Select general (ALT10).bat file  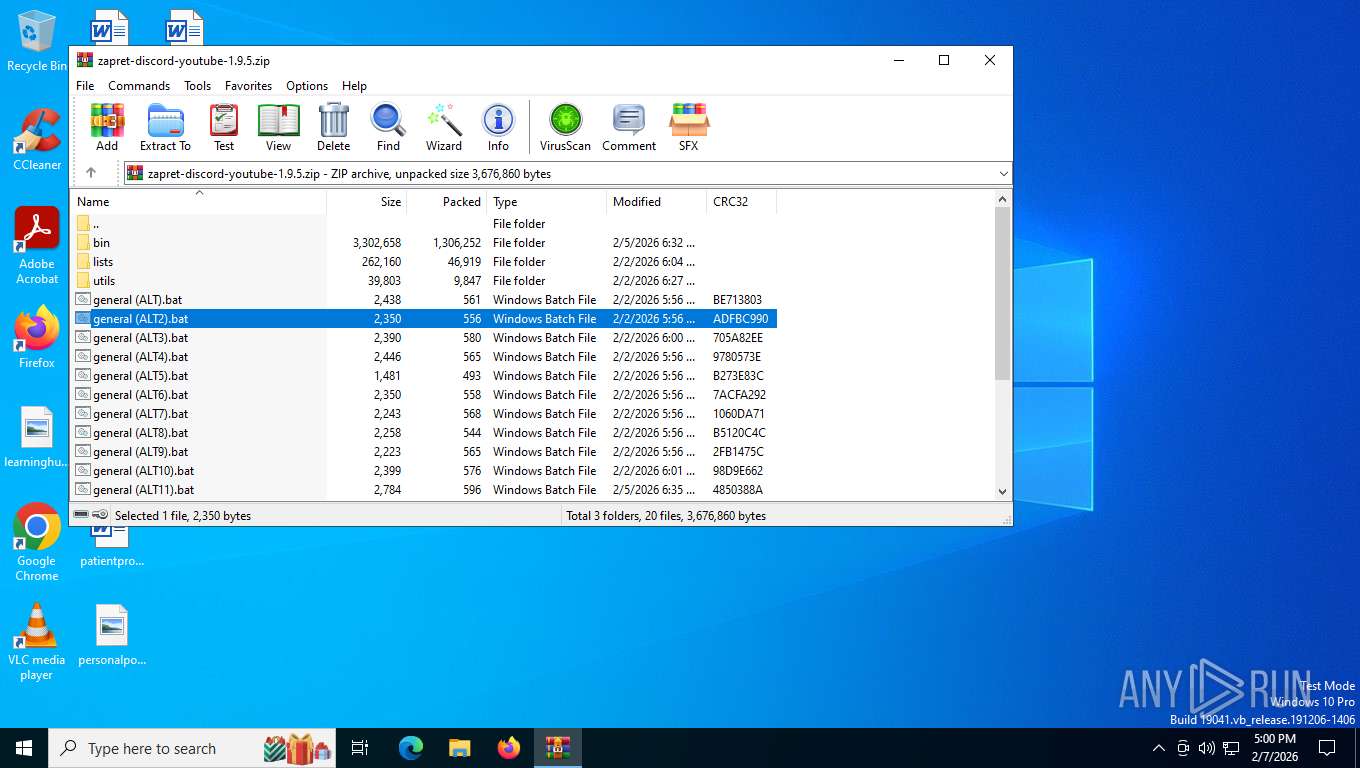click(423, 471)
